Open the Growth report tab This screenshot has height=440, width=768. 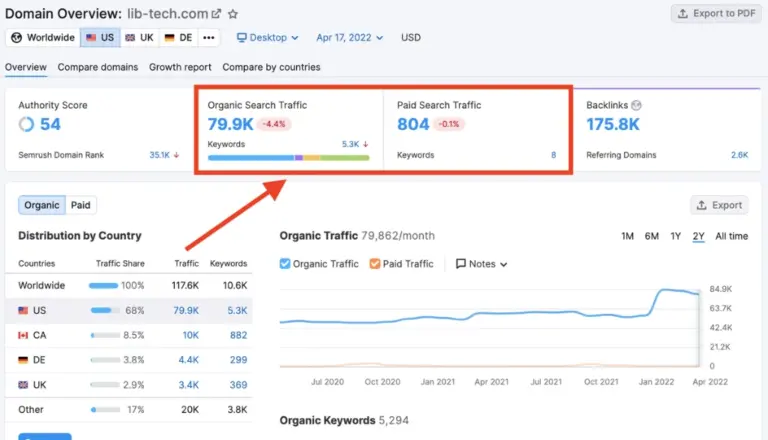pyautogui.click(x=180, y=67)
